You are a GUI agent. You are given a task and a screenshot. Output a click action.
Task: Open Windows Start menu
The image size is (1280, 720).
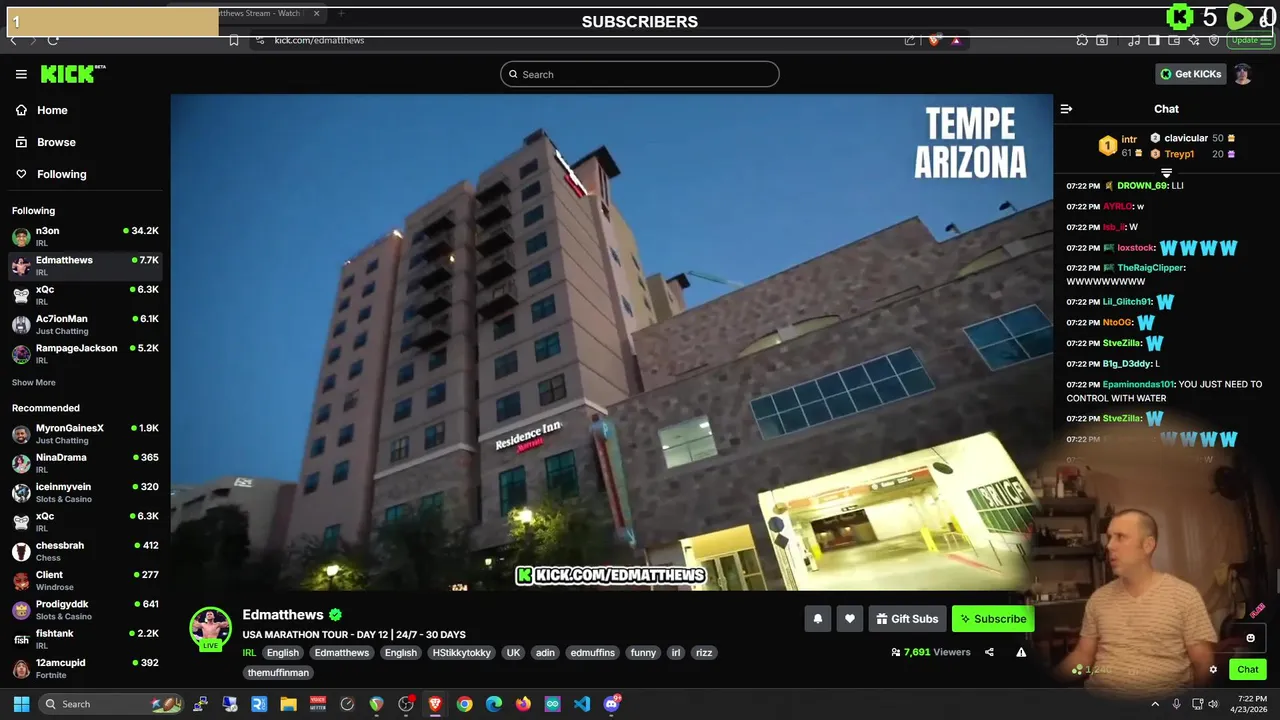pos(21,704)
